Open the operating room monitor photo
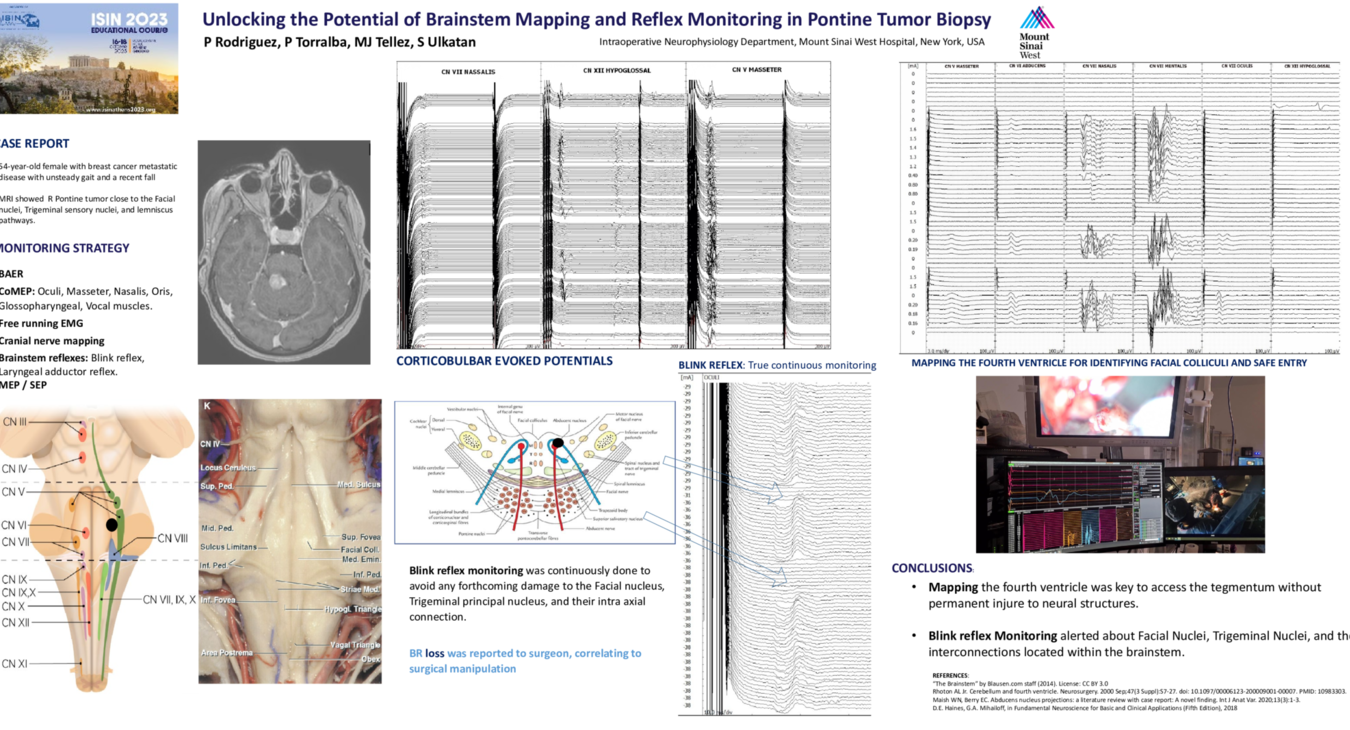This screenshot has height=730, width=1350. coord(1120,464)
